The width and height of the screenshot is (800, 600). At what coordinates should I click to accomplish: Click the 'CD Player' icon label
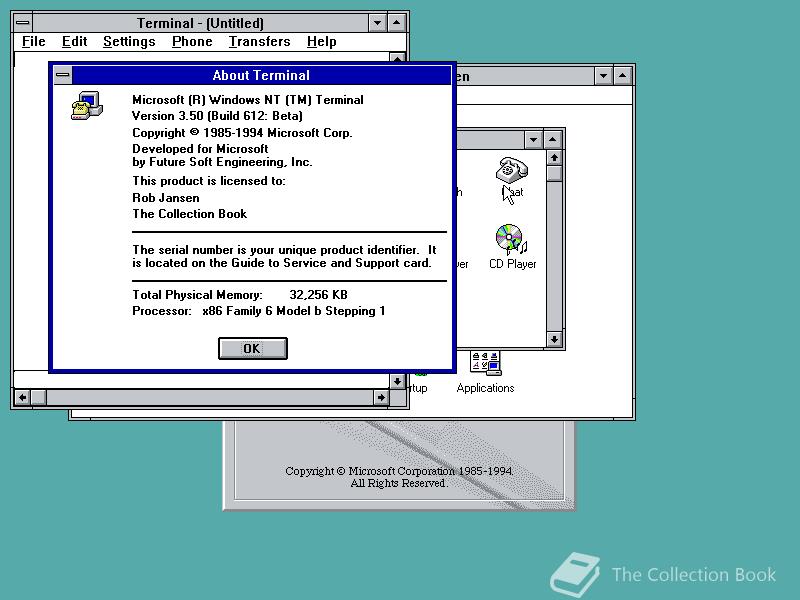[512, 264]
